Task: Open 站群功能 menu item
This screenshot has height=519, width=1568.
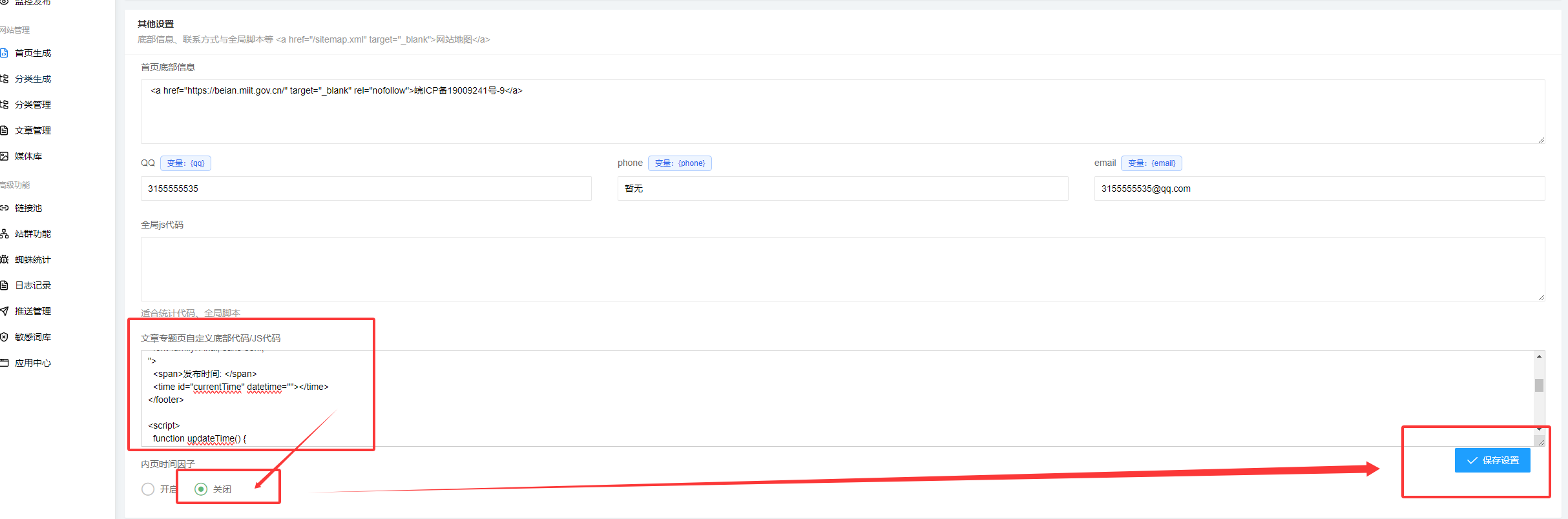Action: [32, 234]
